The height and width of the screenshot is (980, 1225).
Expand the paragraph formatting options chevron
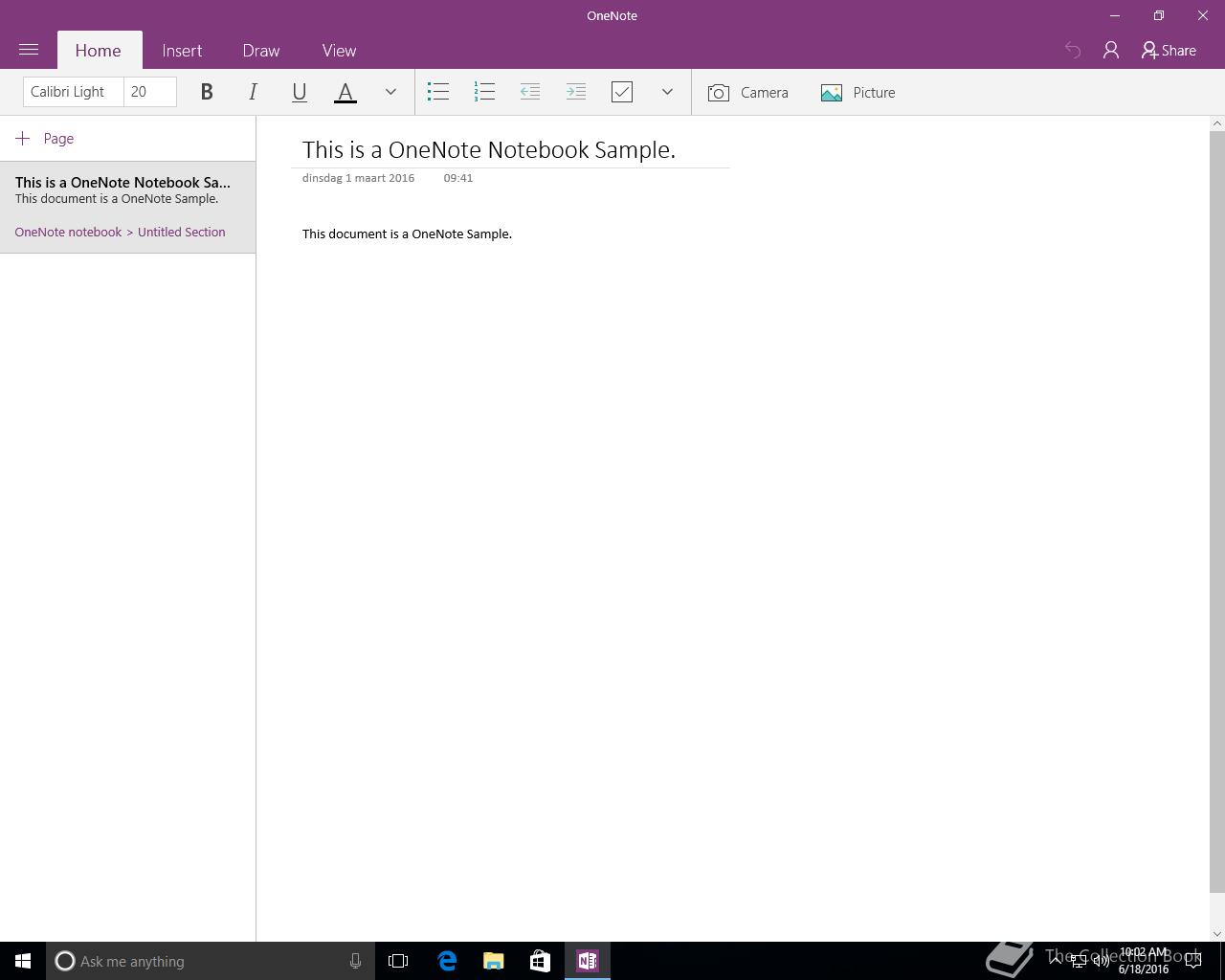pos(667,92)
